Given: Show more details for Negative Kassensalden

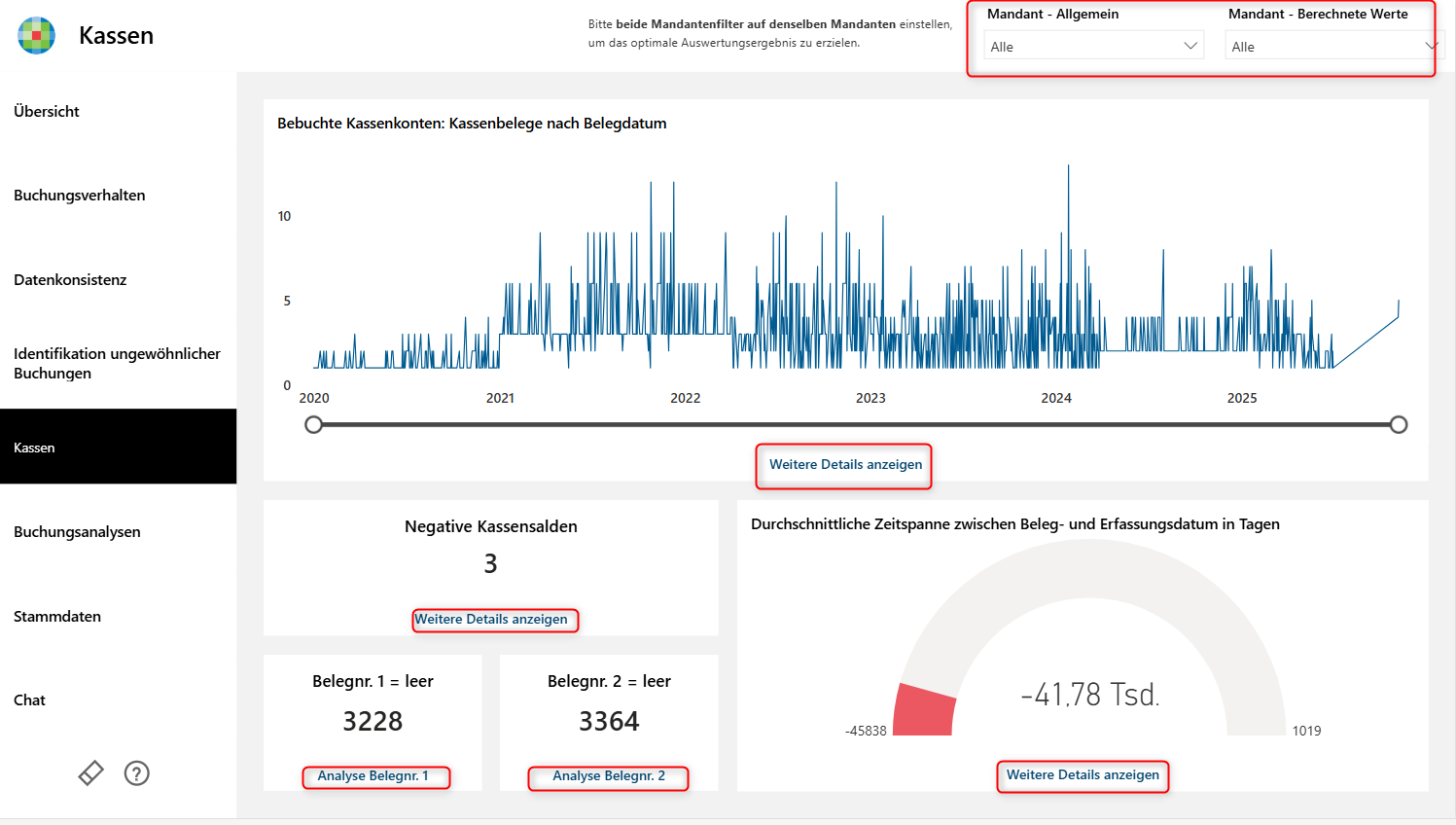Looking at the screenshot, I should pyautogui.click(x=491, y=620).
